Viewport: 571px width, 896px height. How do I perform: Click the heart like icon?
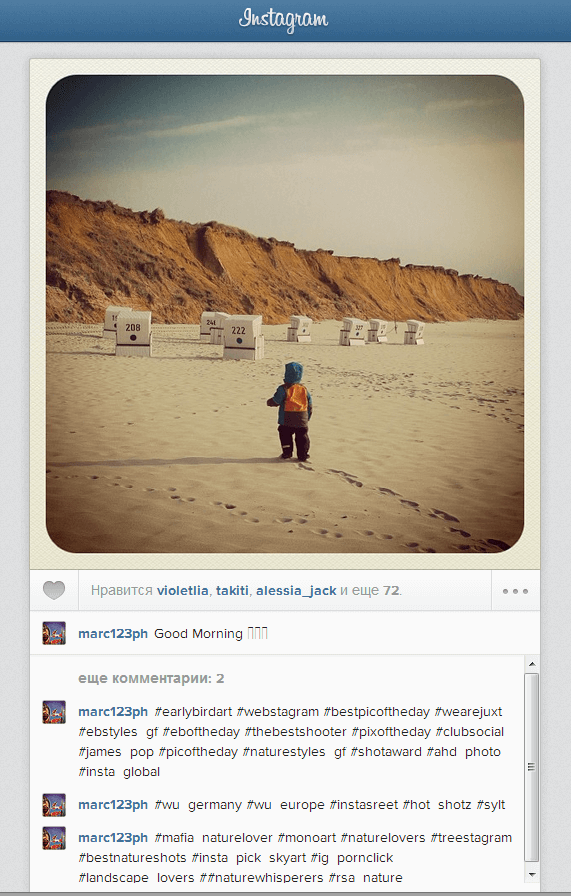(54, 590)
